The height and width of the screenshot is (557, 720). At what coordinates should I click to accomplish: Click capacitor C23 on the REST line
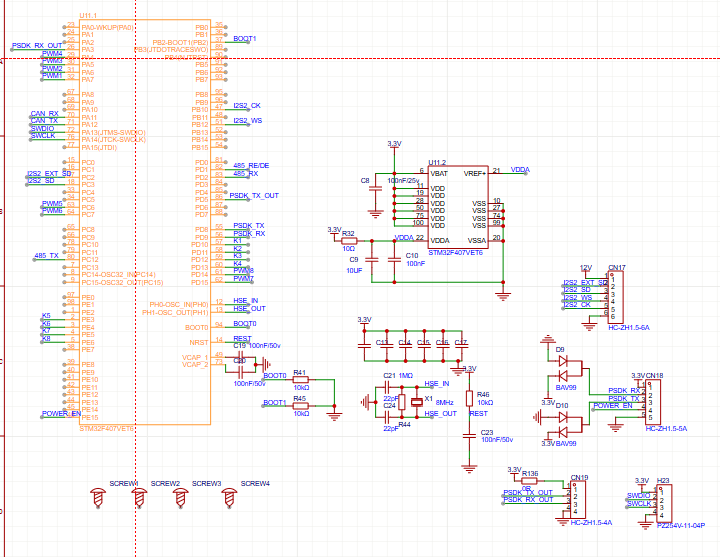coord(469,436)
